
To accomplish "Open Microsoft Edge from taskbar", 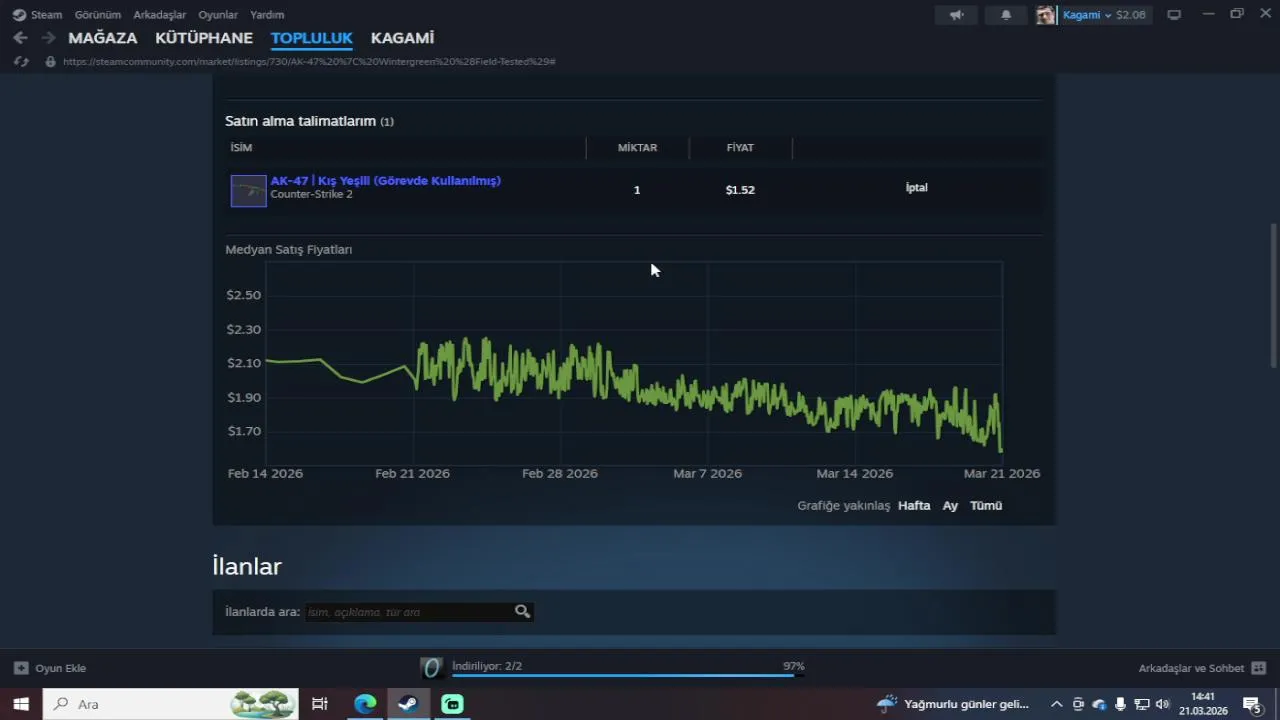I will 365,704.
